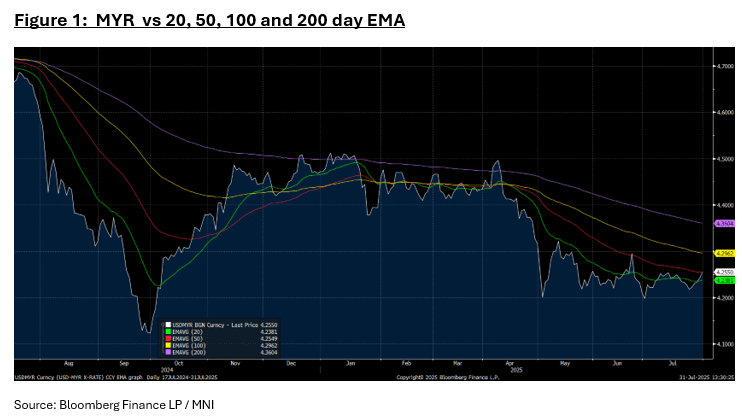
Task: Click the Jun month label on the time axis
Action: 617,364
